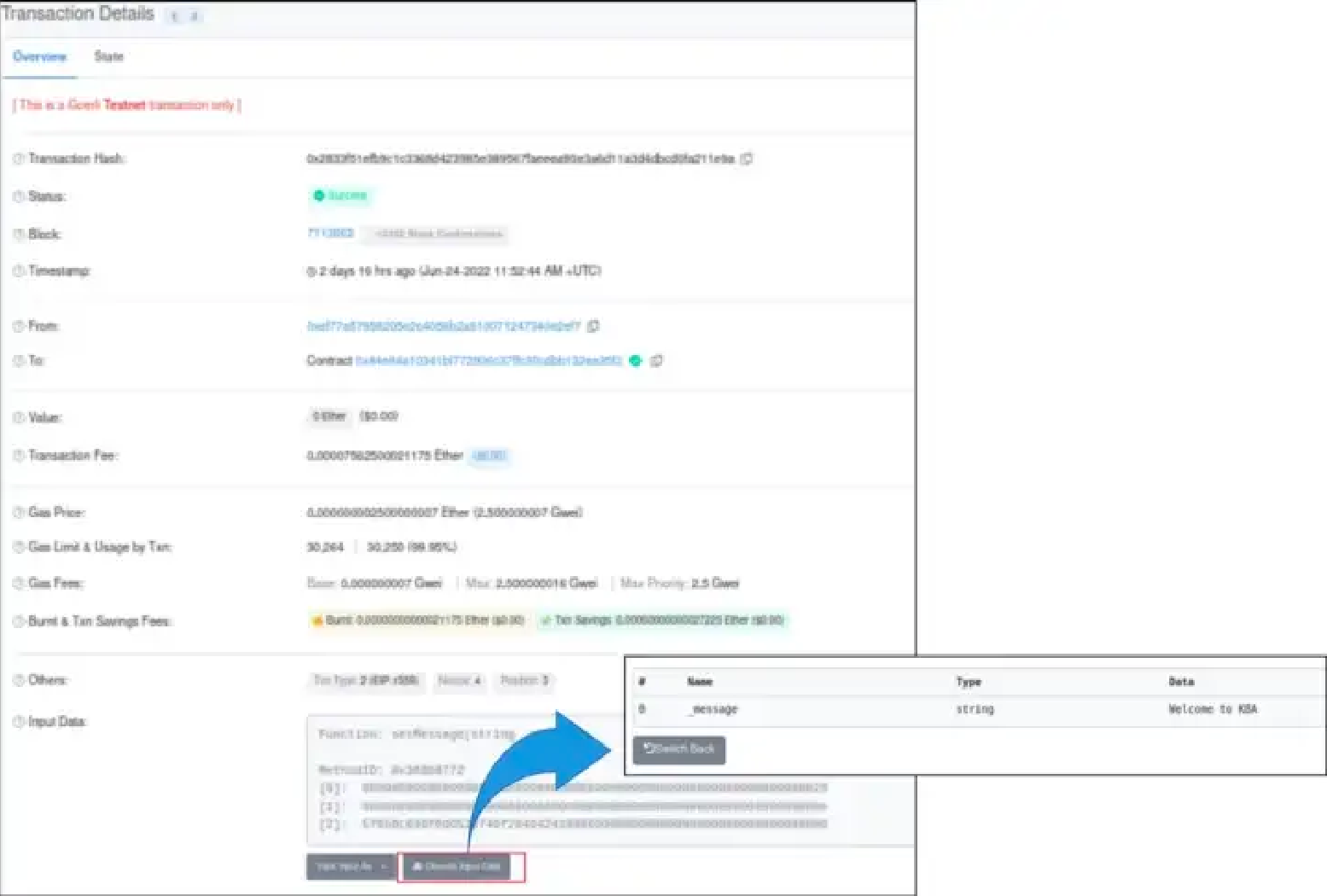Open the From address link
This screenshot has width=1327, height=896.
pyautogui.click(x=443, y=326)
